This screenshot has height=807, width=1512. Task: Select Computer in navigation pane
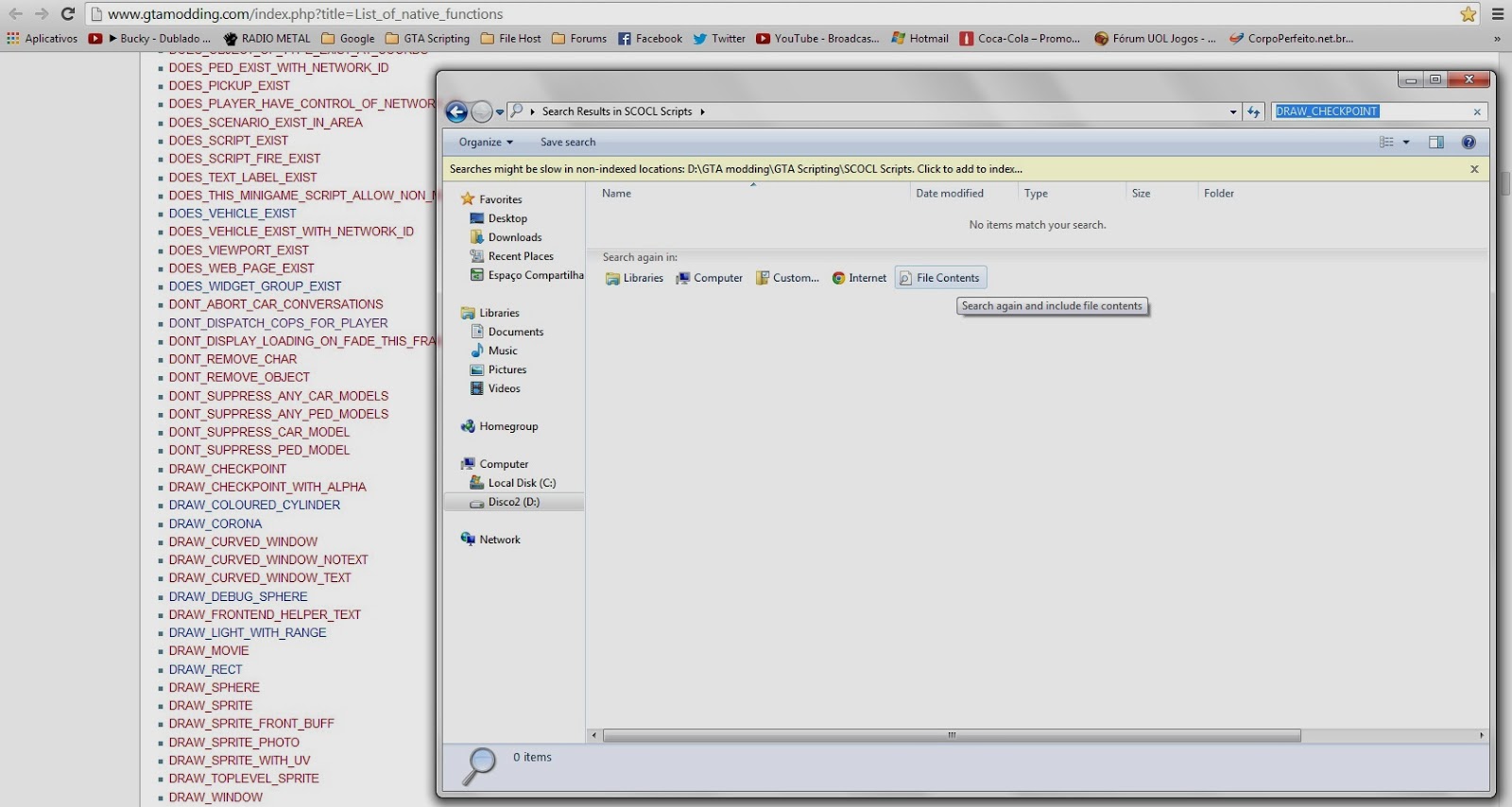point(494,464)
